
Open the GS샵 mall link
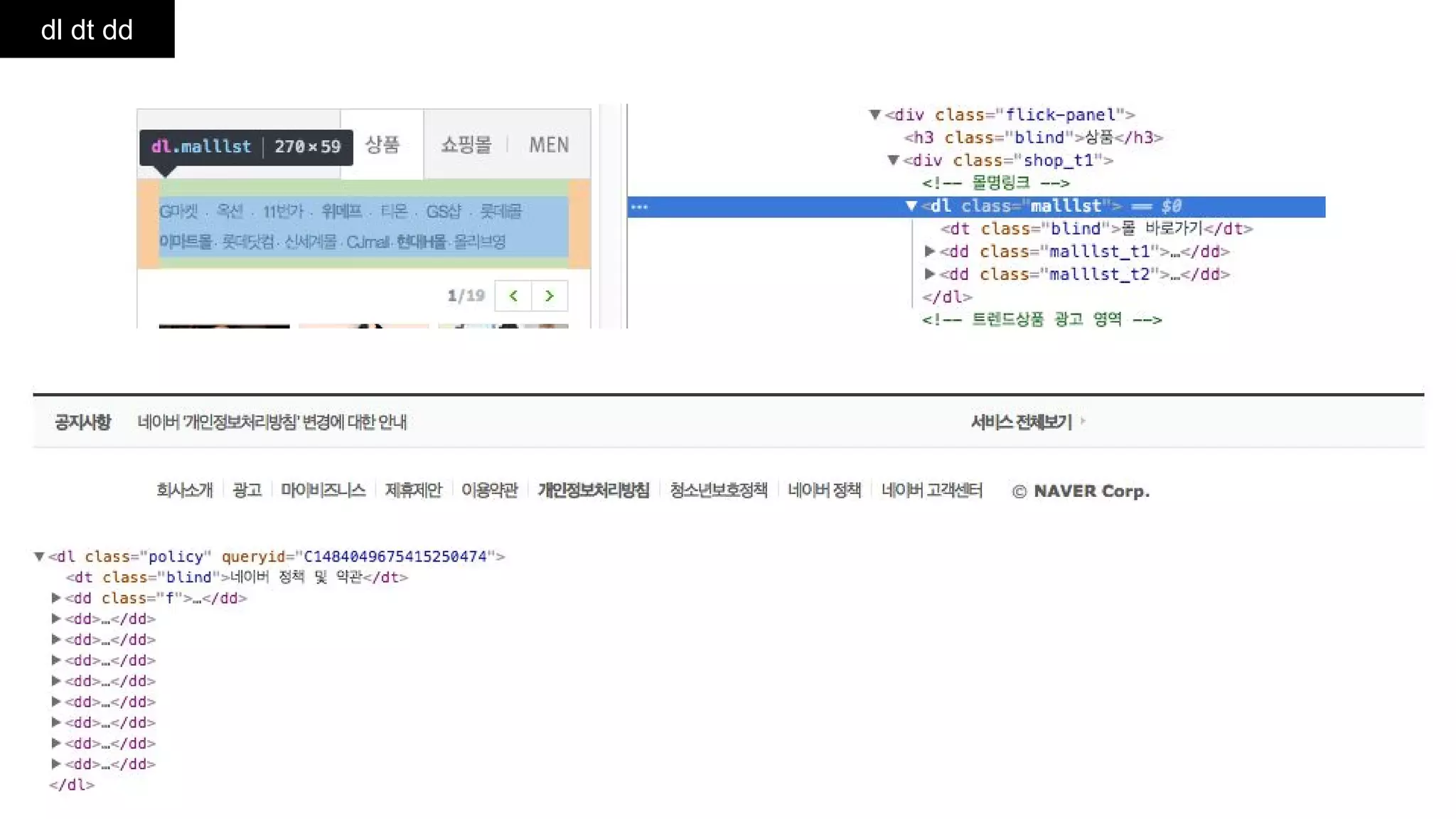(444, 211)
